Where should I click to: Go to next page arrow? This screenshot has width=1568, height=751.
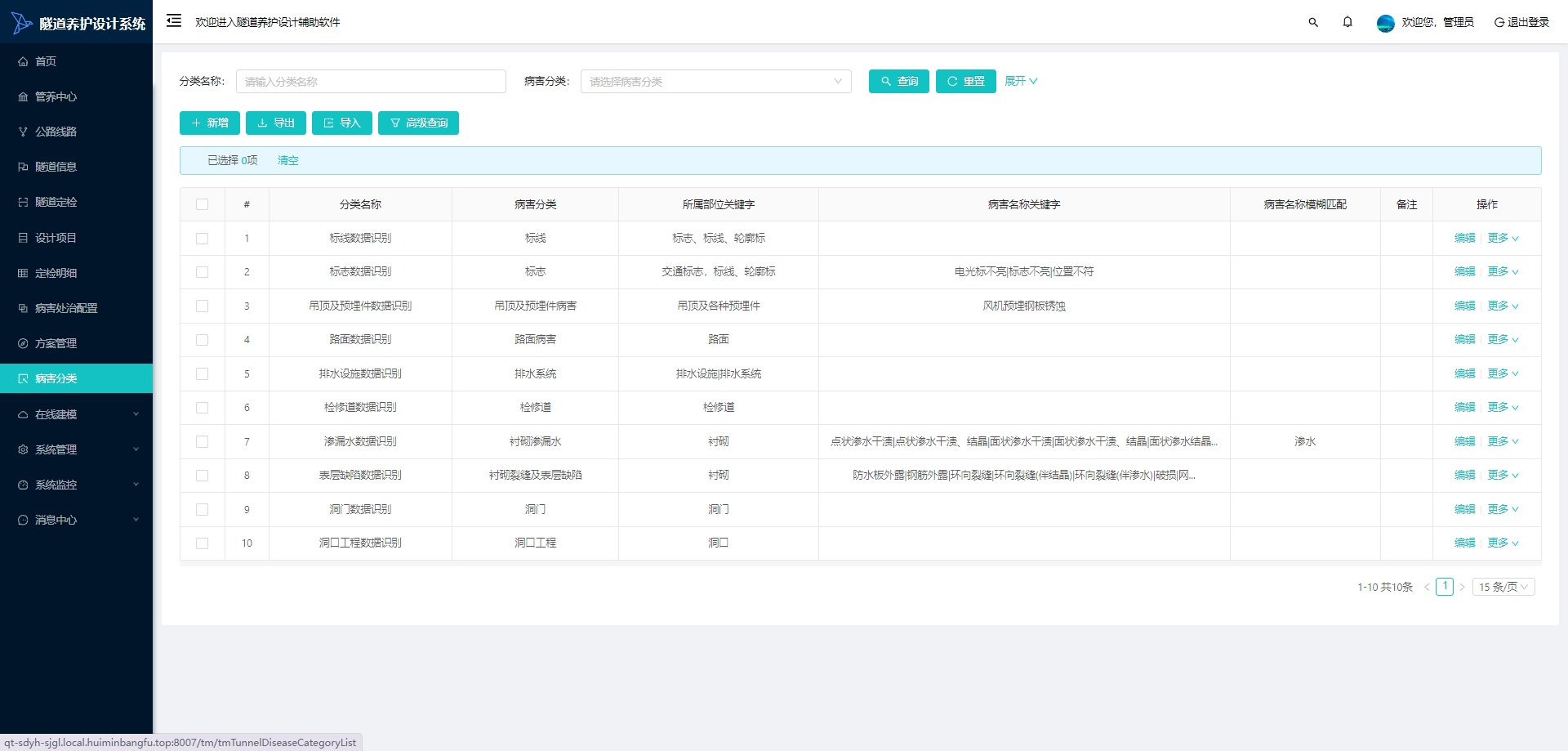tap(1462, 587)
